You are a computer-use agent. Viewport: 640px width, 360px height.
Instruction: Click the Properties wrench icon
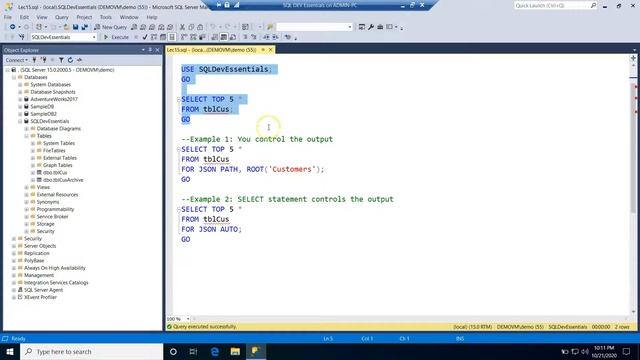tap(371, 27)
